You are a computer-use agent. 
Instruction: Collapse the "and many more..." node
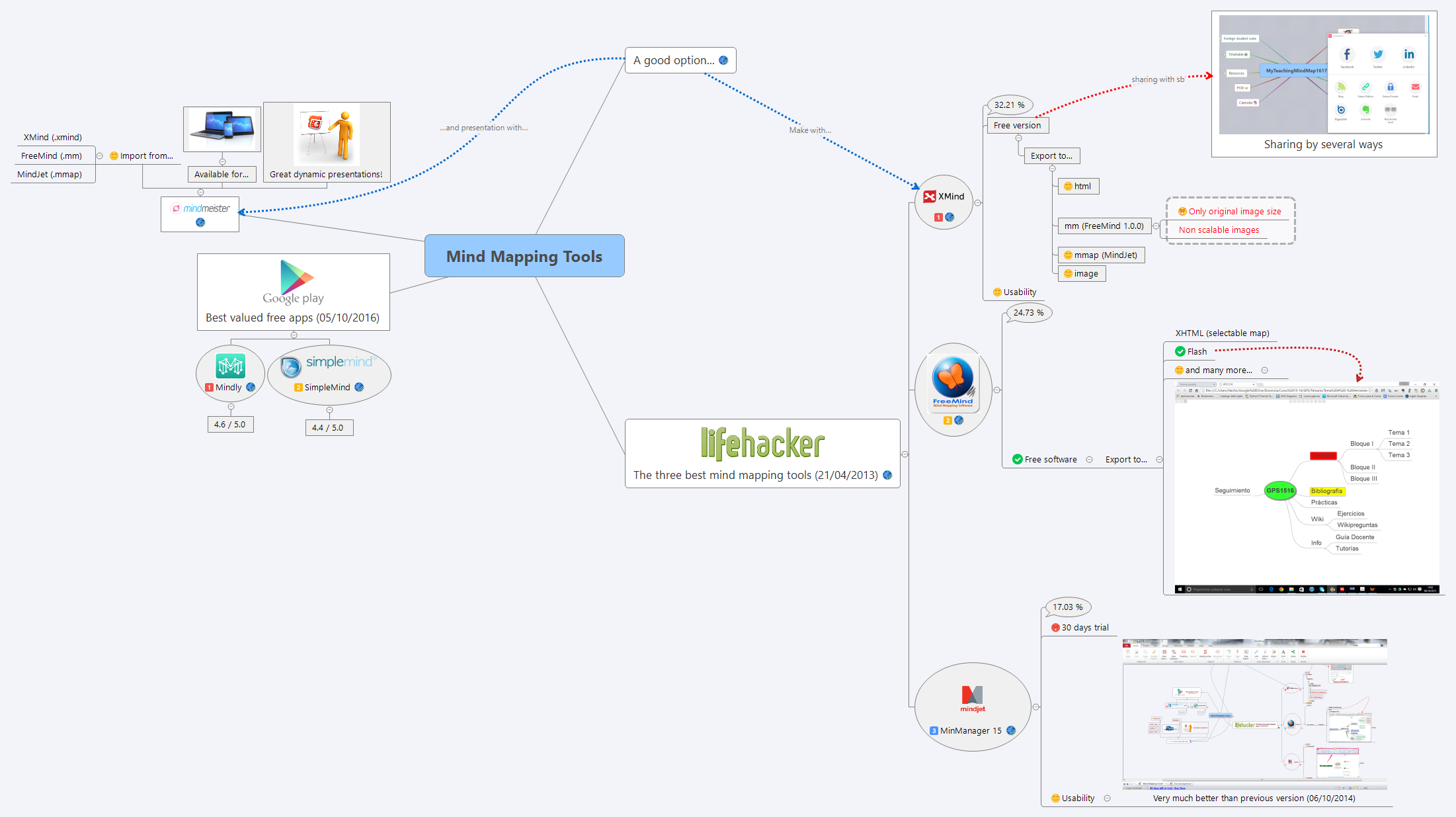click(1266, 370)
